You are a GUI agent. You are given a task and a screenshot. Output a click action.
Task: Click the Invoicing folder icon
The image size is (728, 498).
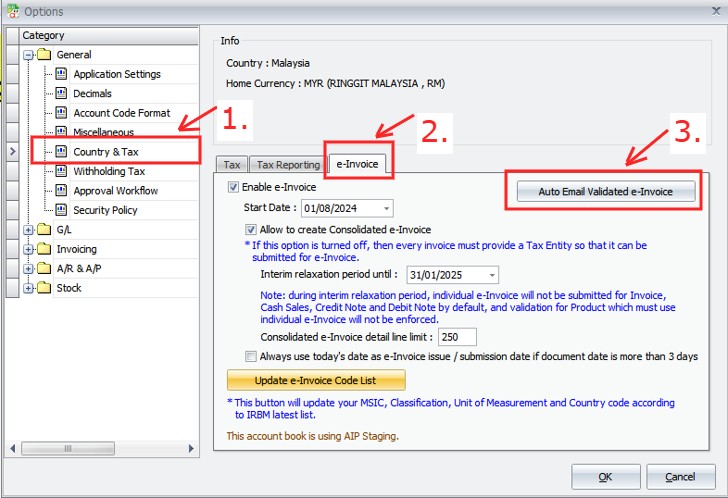click(x=44, y=249)
